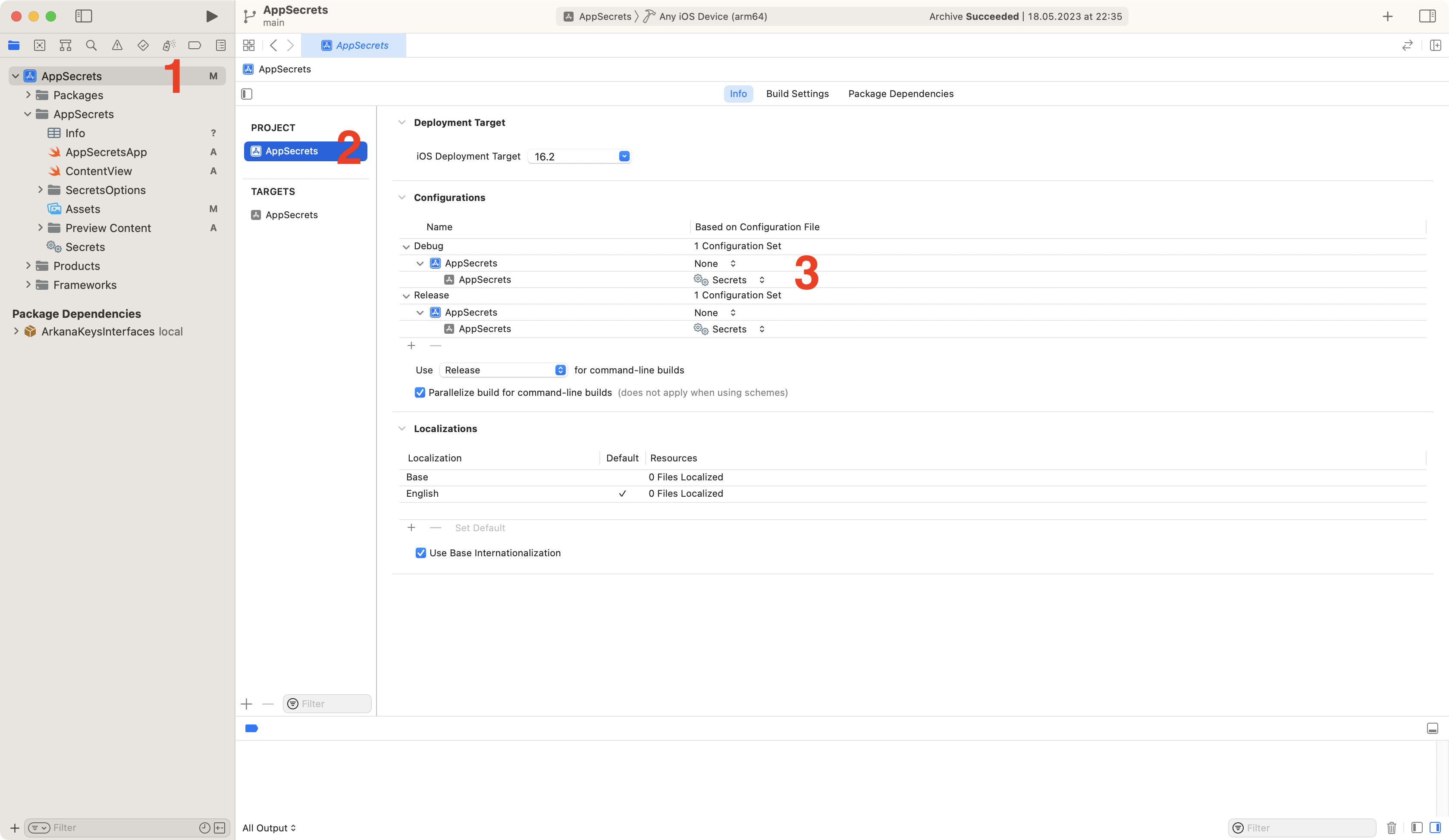This screenshot has height=840, width=1449.
Task: Open the Assets catalog
Action: coord(82,209)
